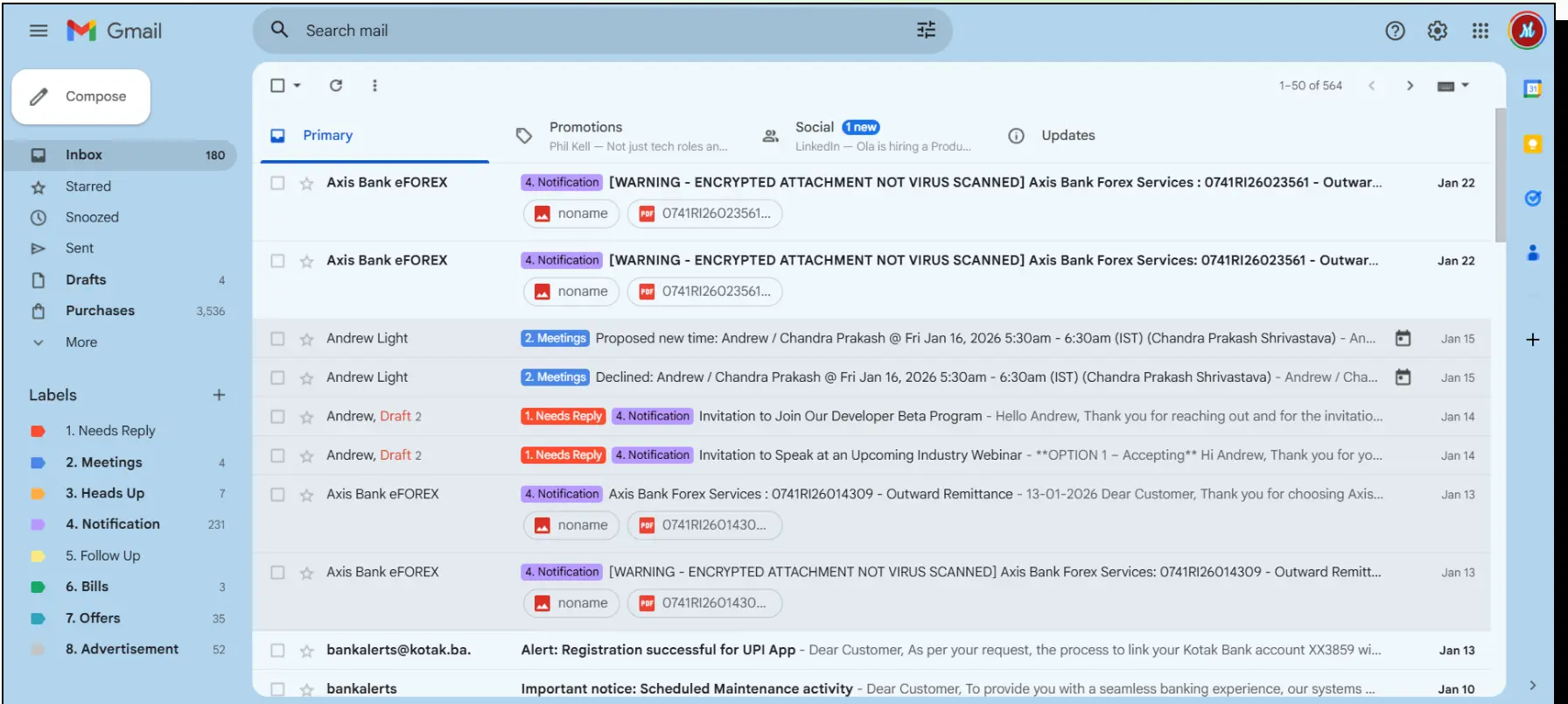Open Google apps grid
This screenshot has width=1568, height=704.
pyautogui.click(x=1480, y=31)
